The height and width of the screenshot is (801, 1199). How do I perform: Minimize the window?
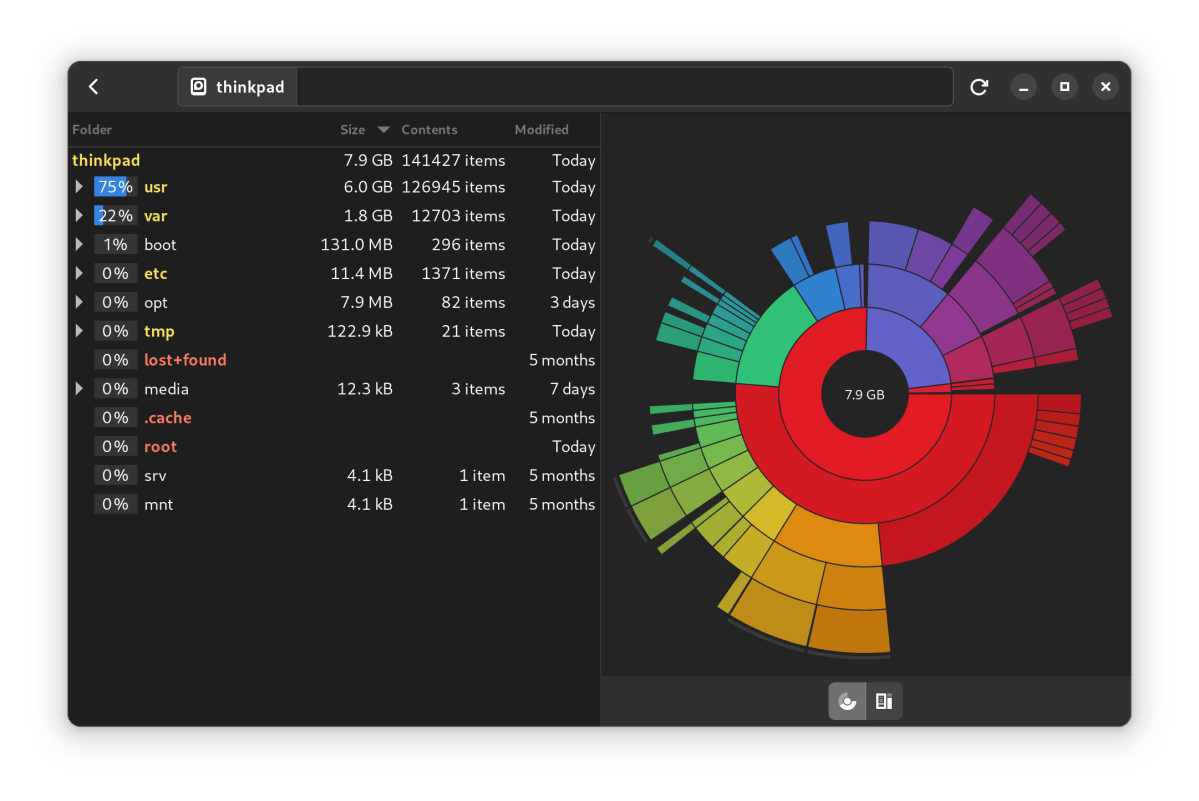(1023, 86)
